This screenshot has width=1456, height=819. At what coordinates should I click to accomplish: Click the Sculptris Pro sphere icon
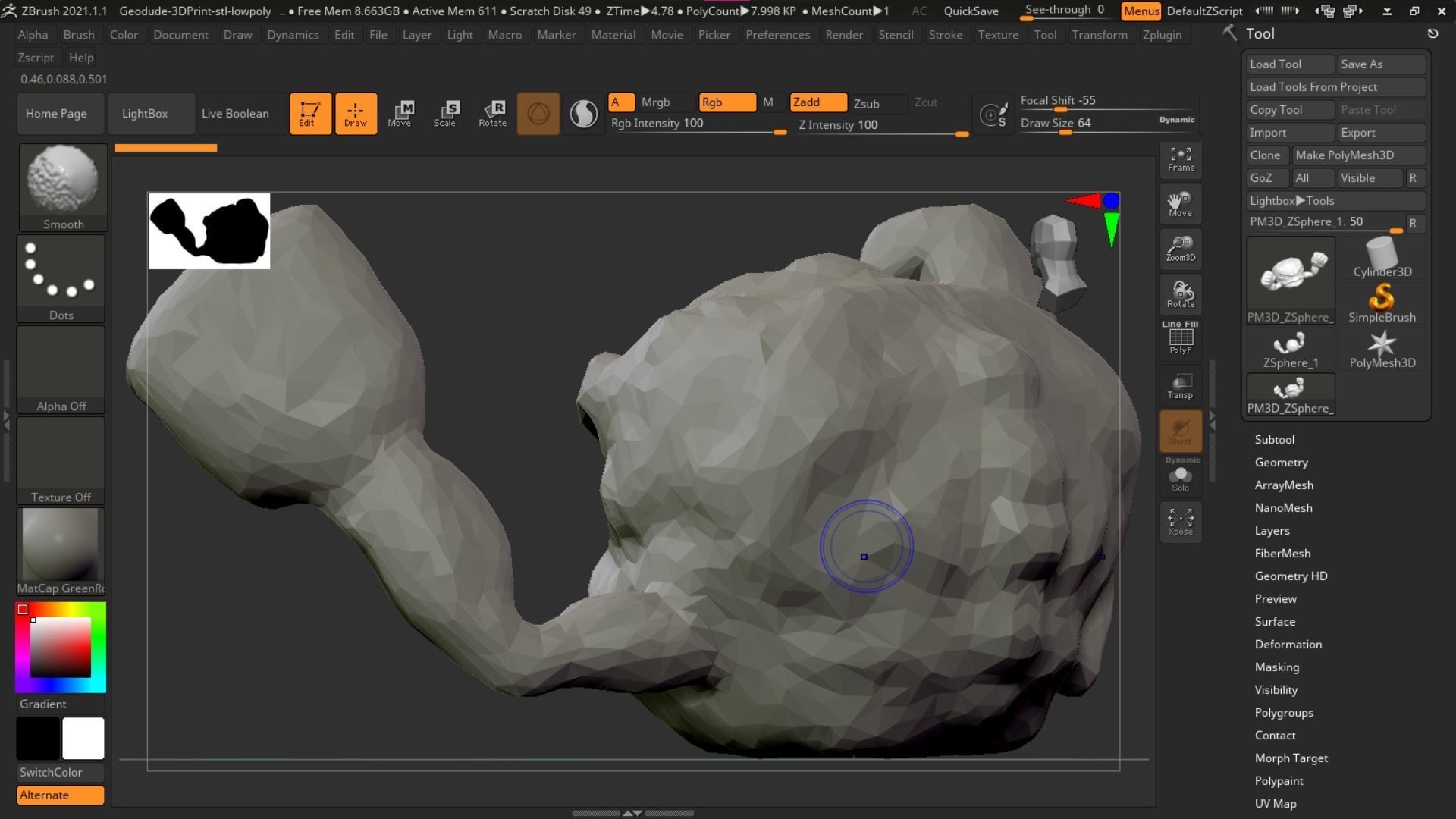click(538, 114)
